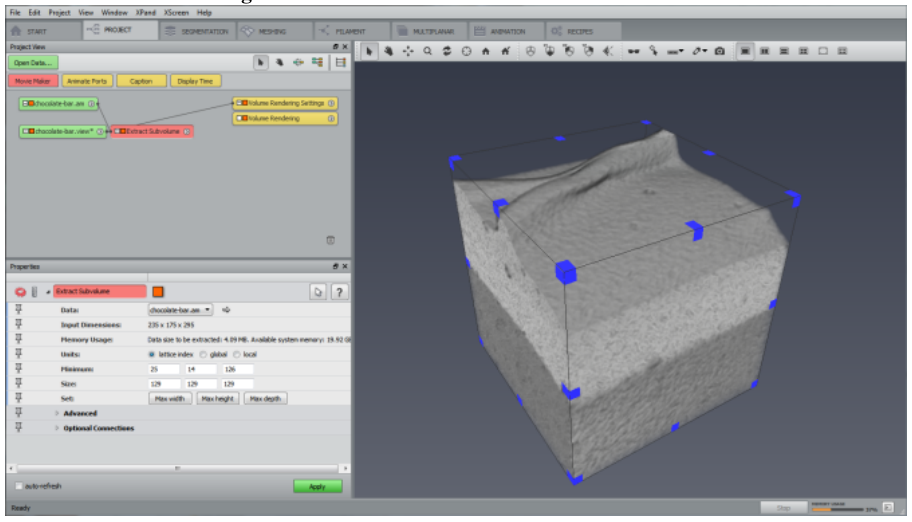Image resolution: width=912 pixels, height=522 pixels.
Task: Expand the Optional Connections section
Action: tap(57, 428)
